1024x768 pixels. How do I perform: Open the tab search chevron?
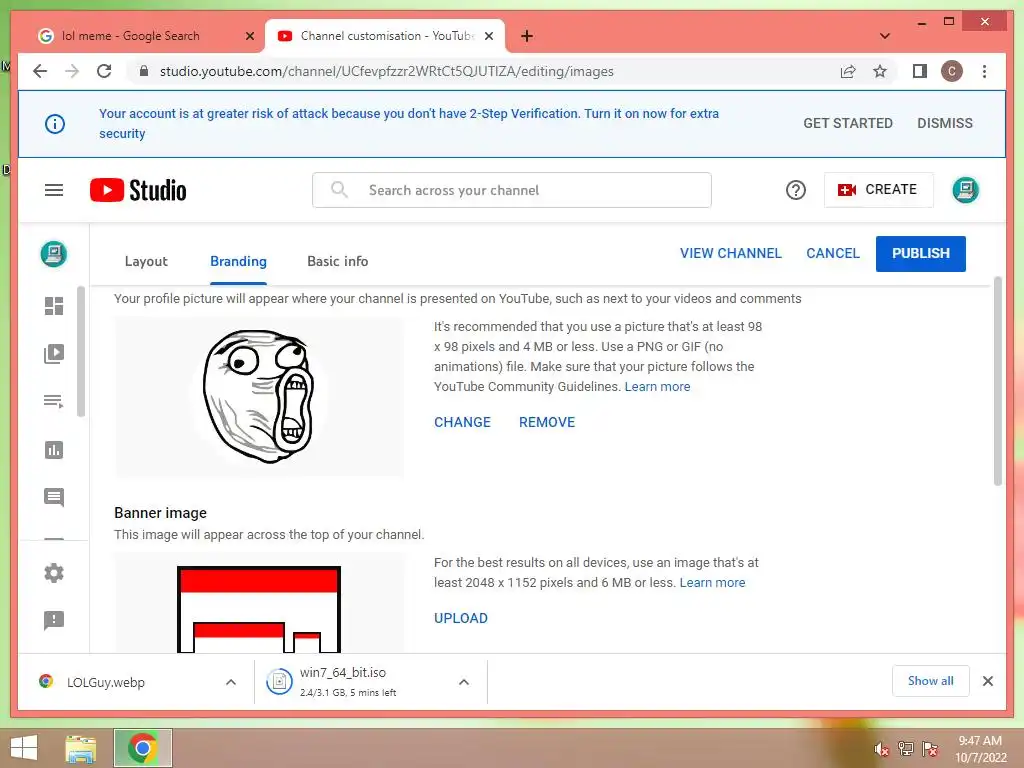point(885,36)
